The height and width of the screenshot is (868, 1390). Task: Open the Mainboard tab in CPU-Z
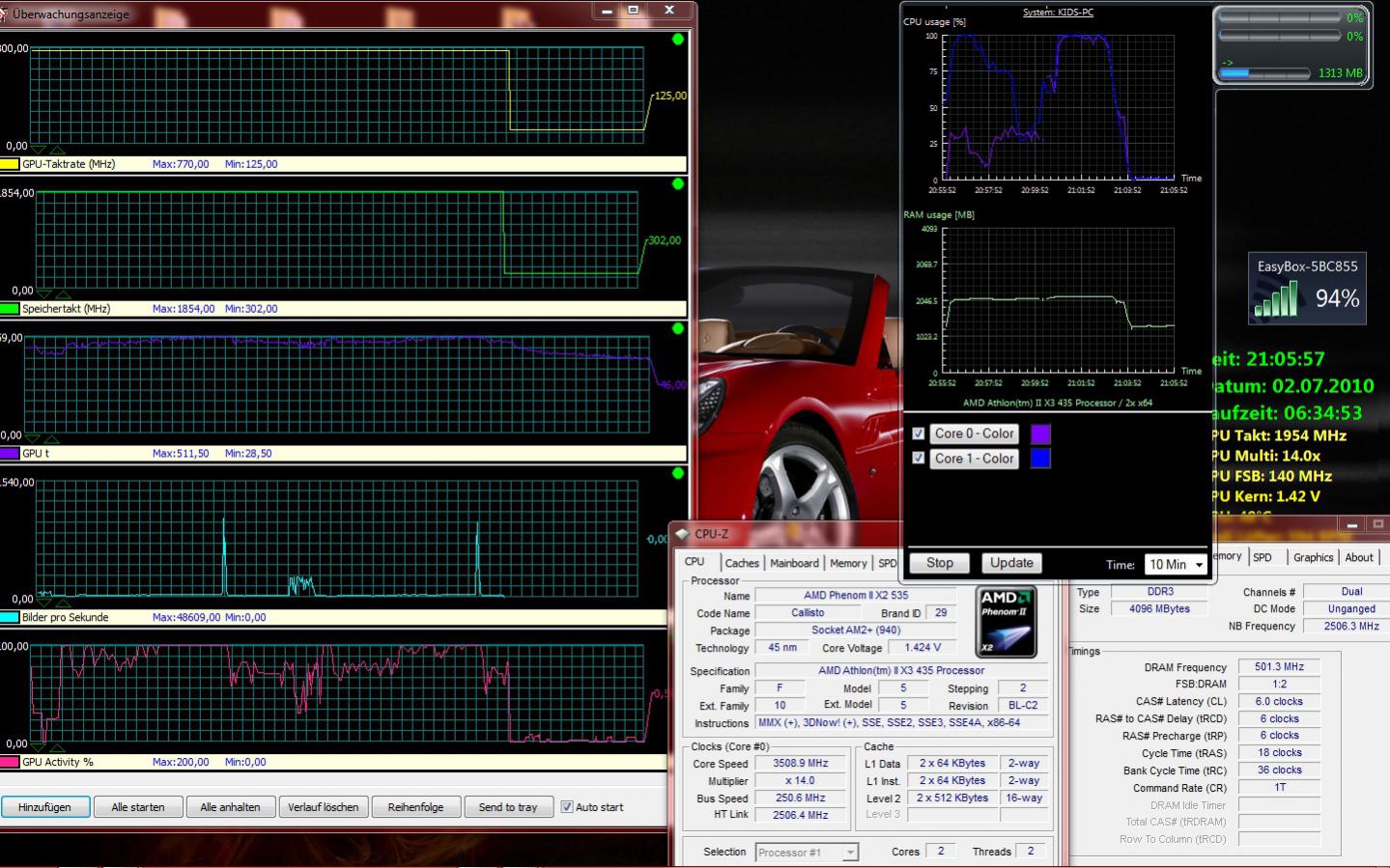tap(794, 563)
